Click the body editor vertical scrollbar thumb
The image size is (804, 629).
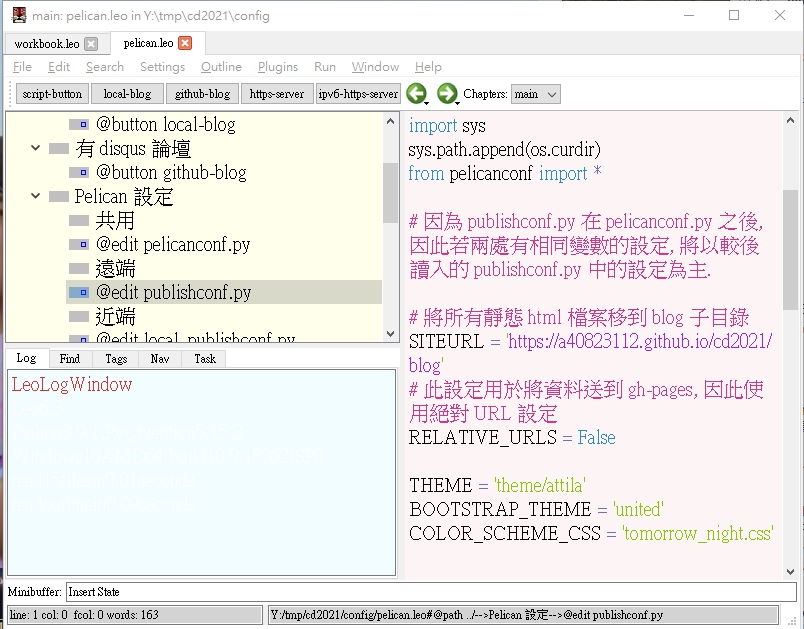[x=790, y=250]
